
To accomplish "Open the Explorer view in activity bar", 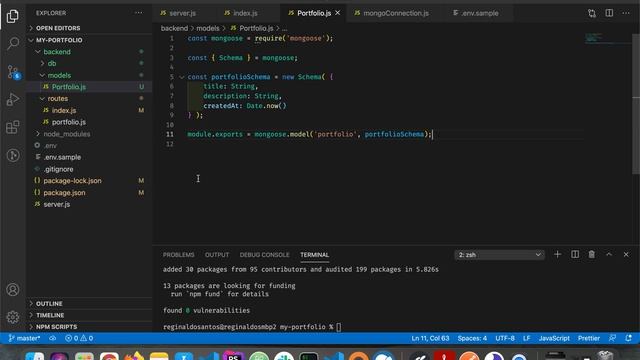I will coord(13,16).
